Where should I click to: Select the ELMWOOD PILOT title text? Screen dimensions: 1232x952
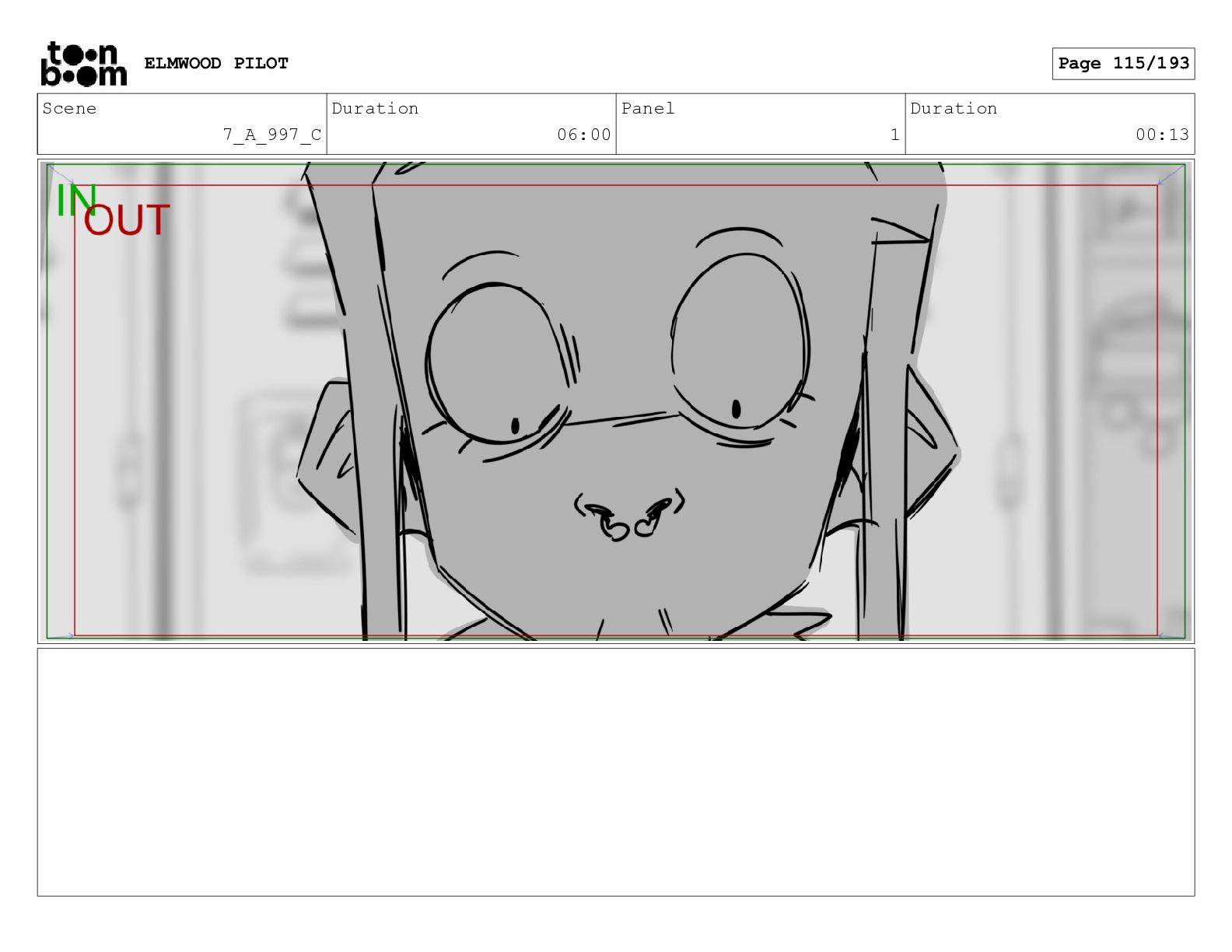coord(216,63)
